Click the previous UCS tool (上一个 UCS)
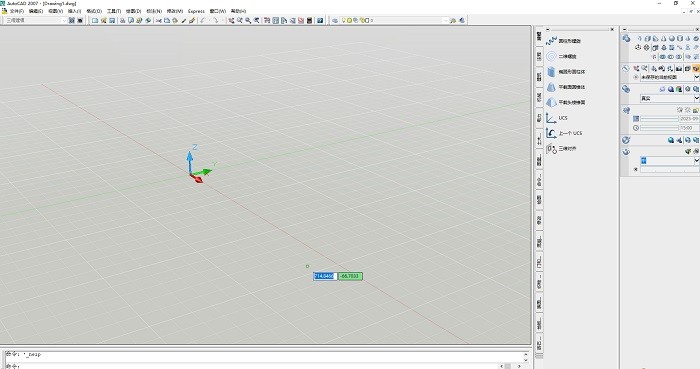 (x=564, y=133)
